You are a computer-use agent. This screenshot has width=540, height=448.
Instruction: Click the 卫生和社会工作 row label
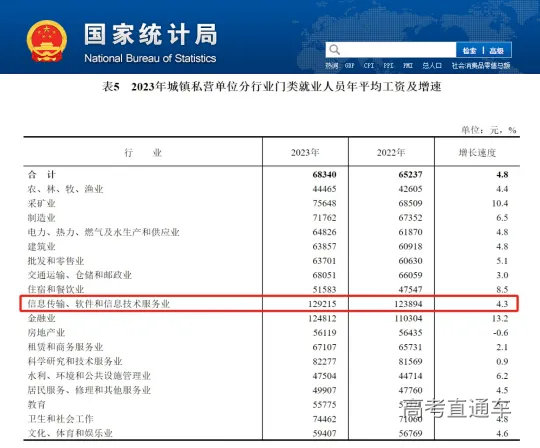click(x=61, y=419)
